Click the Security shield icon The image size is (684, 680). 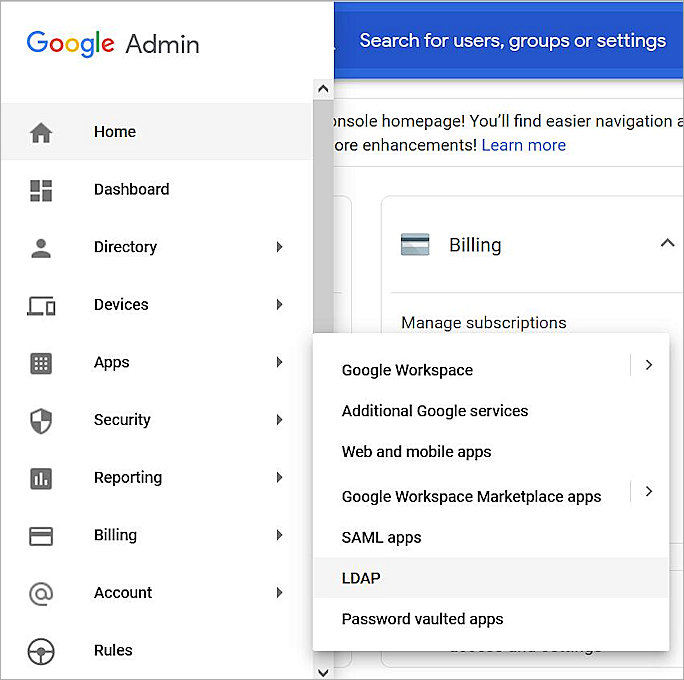click(x=41, y=421)
